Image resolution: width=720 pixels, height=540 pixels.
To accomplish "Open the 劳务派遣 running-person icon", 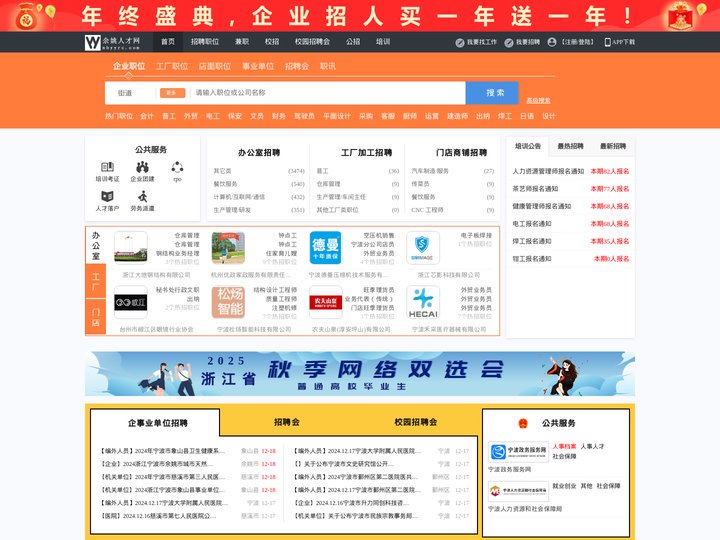I will (142, 196).
